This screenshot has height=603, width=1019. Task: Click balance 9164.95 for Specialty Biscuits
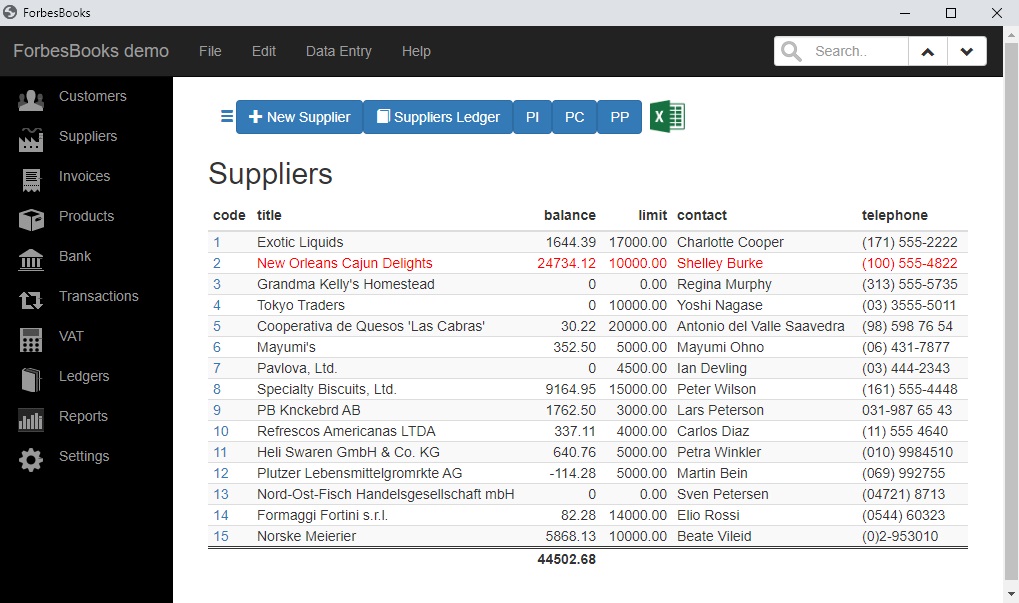pos(571,389)
